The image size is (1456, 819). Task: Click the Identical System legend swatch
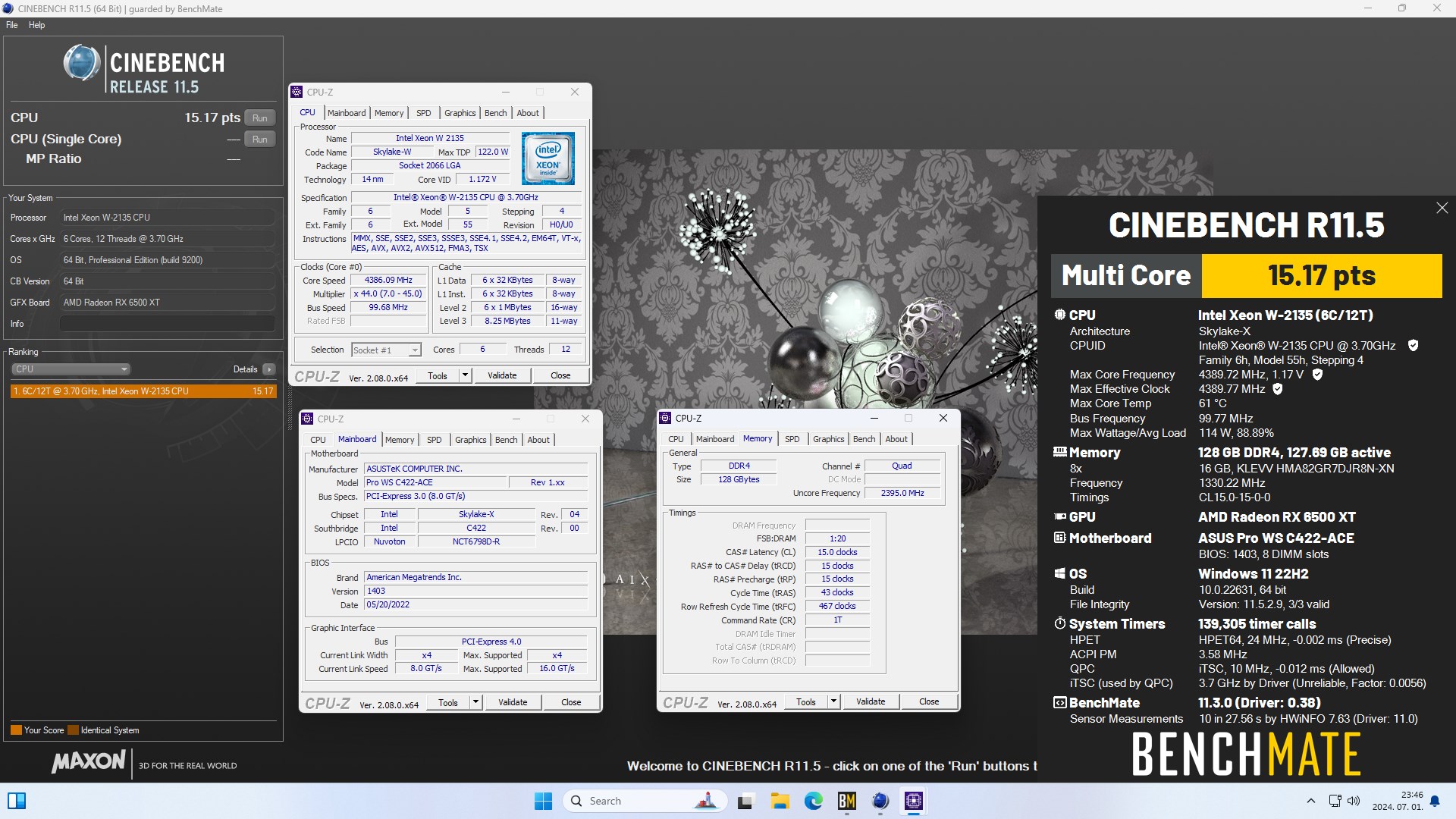click(73, 730)
